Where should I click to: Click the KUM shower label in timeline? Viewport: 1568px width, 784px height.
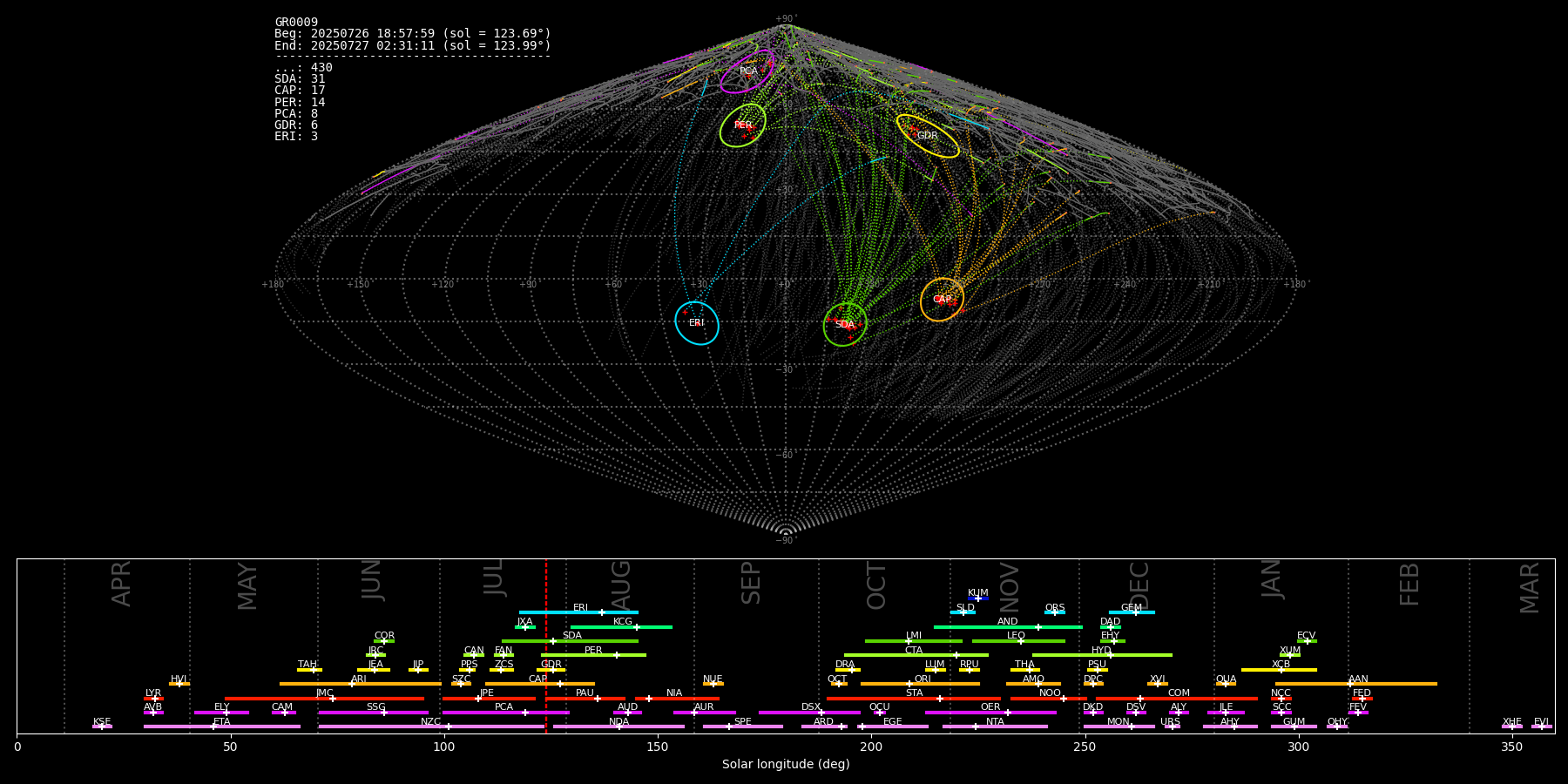pos(978,593)
